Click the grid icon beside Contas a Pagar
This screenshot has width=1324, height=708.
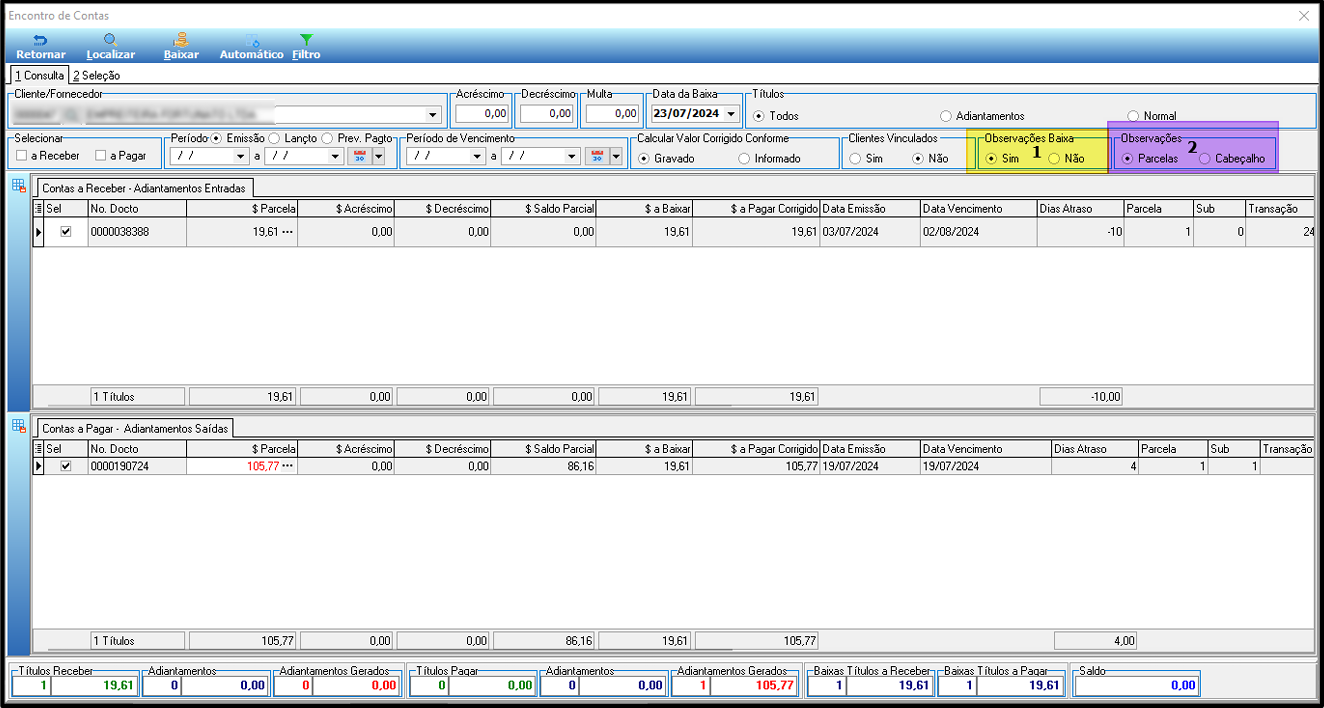click(x=18, y=426)
